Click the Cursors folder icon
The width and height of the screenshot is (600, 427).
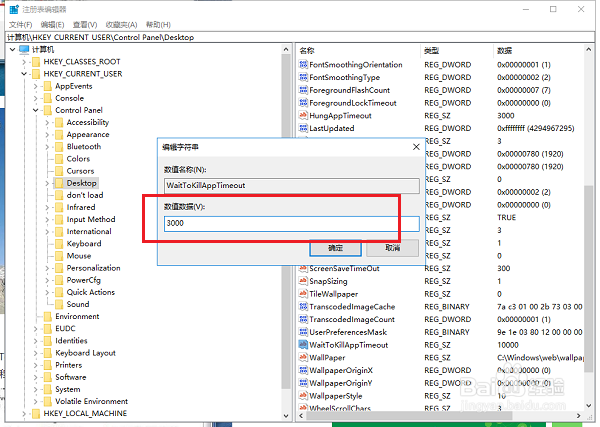click(59, 171)
